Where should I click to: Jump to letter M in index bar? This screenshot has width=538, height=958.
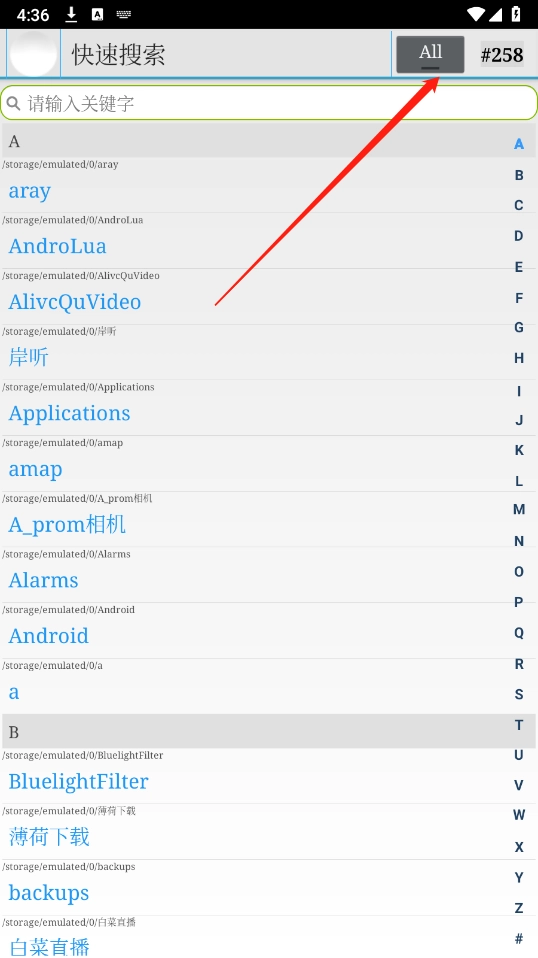pyautogui.click(x=518, y=510)
